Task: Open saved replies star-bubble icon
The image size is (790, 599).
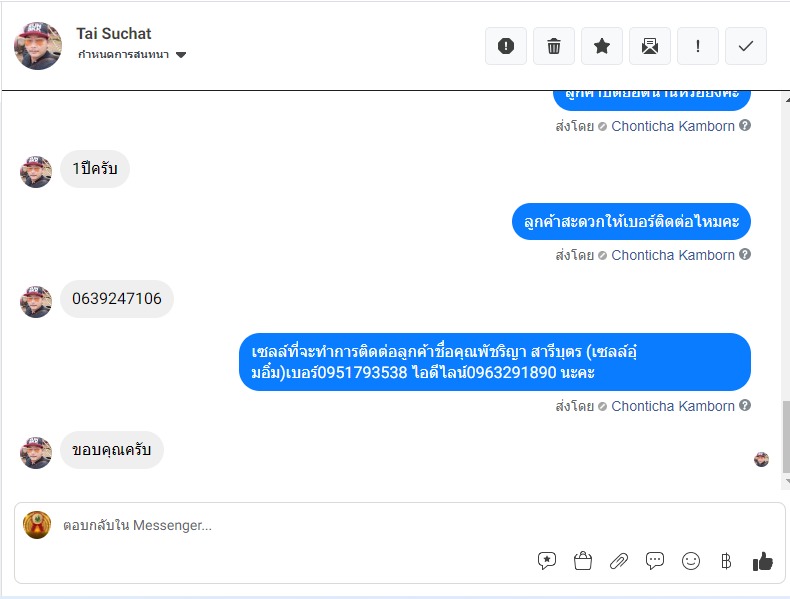Action: (547, 561)
